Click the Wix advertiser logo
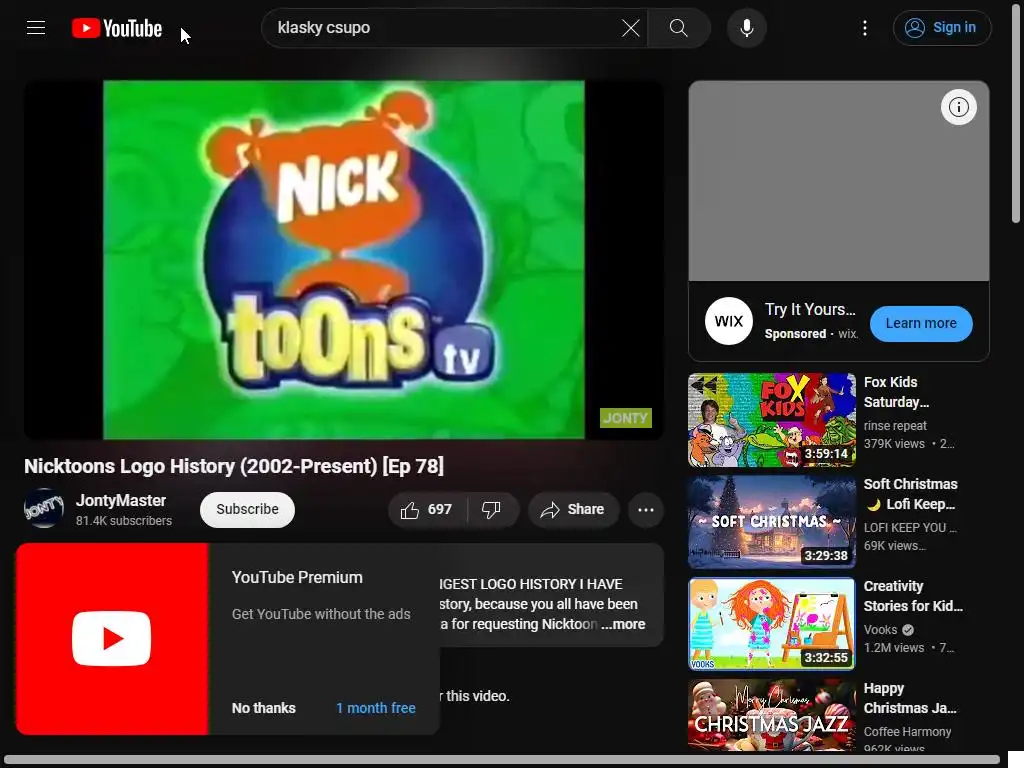Viewport: 1024px width, 768px height. click(729, 321)
